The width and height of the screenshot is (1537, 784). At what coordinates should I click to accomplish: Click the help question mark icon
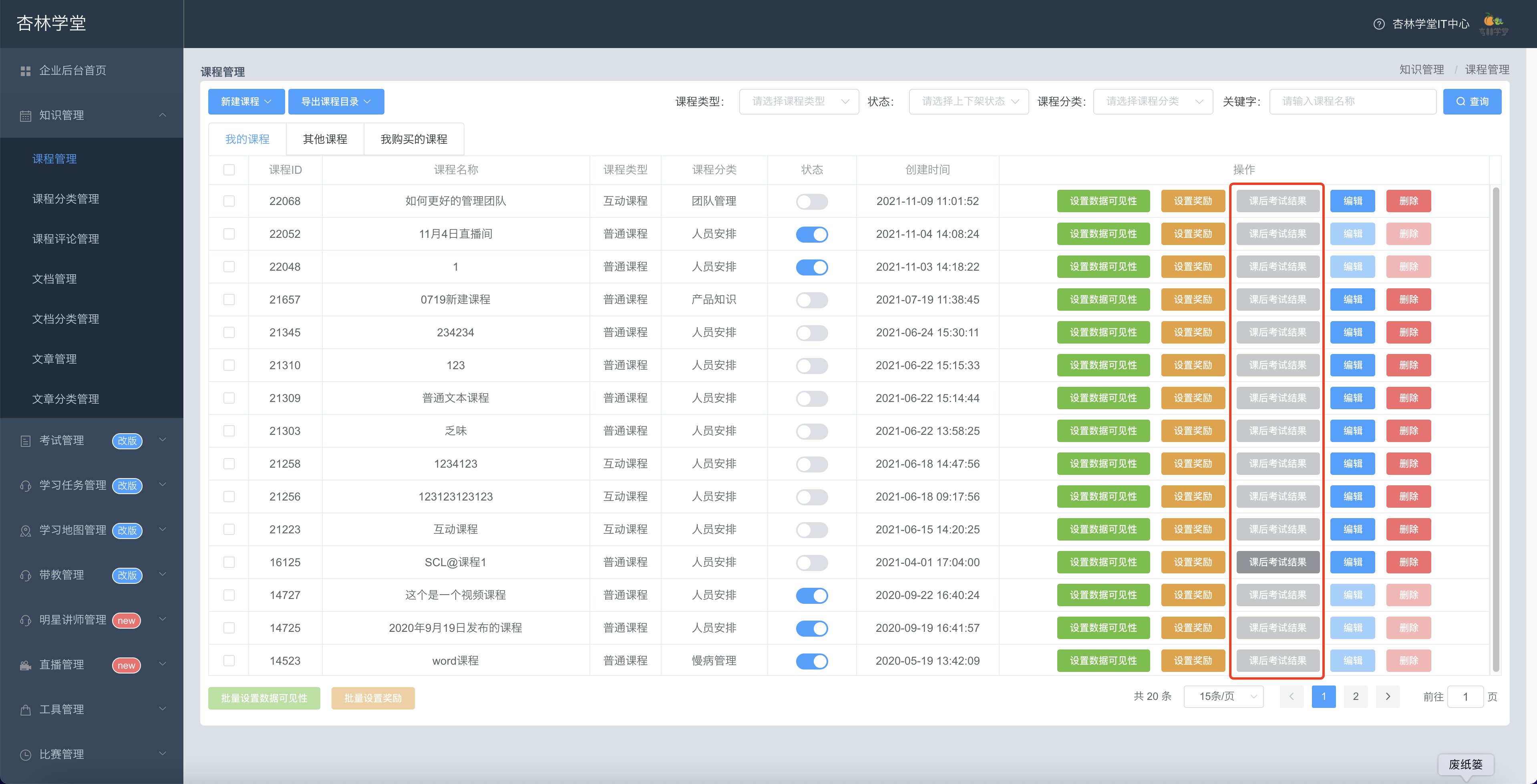(1378, 24)
